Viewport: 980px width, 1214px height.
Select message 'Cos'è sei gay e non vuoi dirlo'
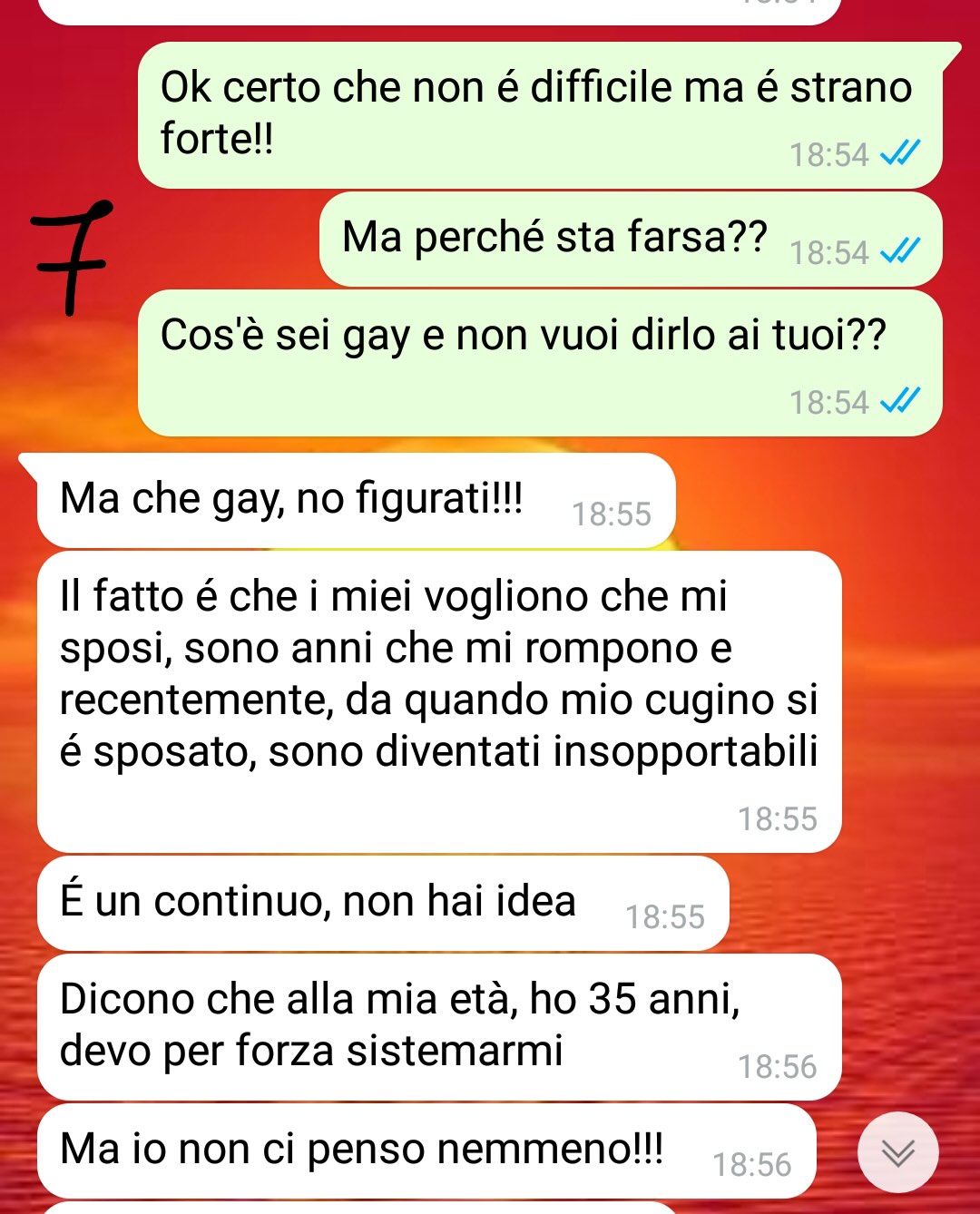pos(540,363)
